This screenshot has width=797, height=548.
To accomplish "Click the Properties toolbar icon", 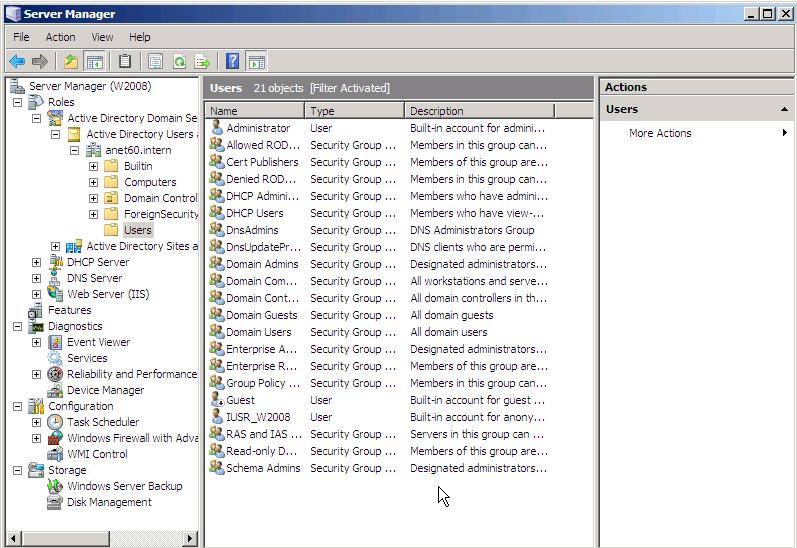I will coord(156,62).
